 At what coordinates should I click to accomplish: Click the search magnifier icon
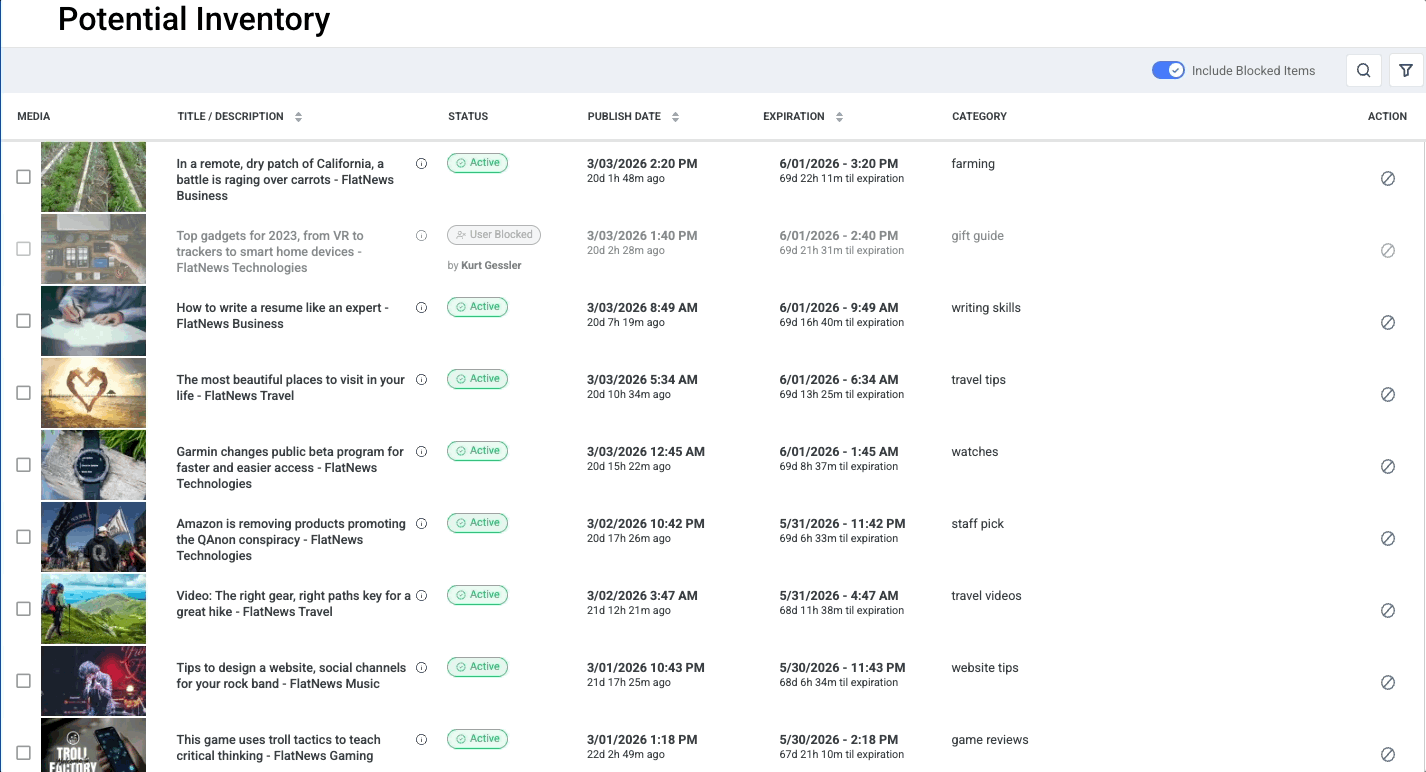coord(1364,71)
